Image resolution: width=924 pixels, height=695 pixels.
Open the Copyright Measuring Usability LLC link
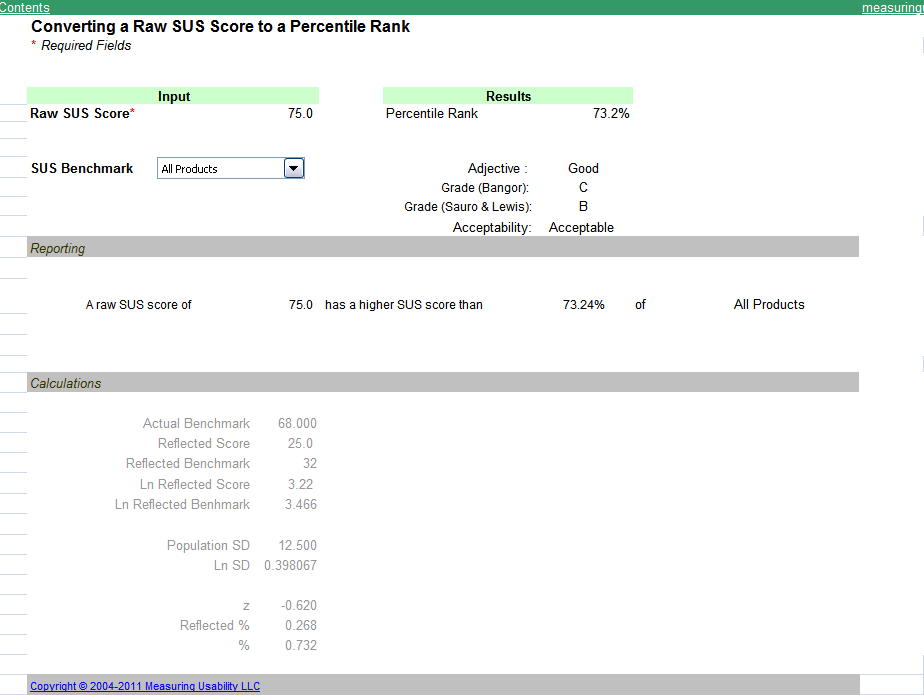coord(145,686)
